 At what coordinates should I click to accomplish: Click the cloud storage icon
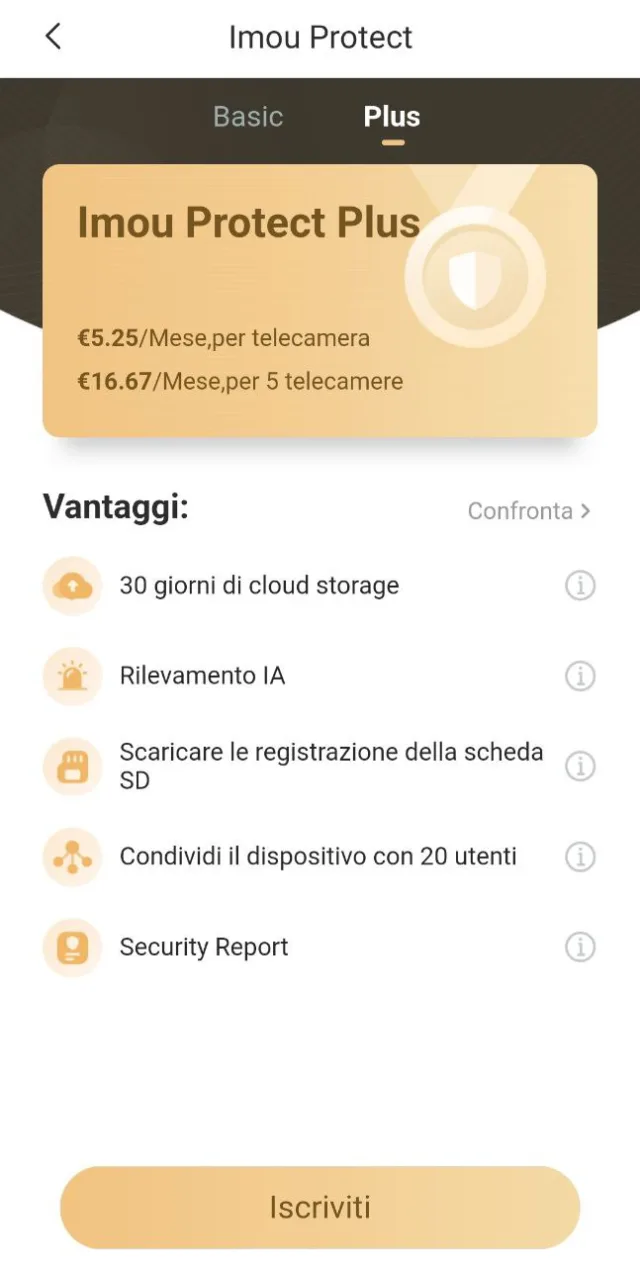(71, 585)
